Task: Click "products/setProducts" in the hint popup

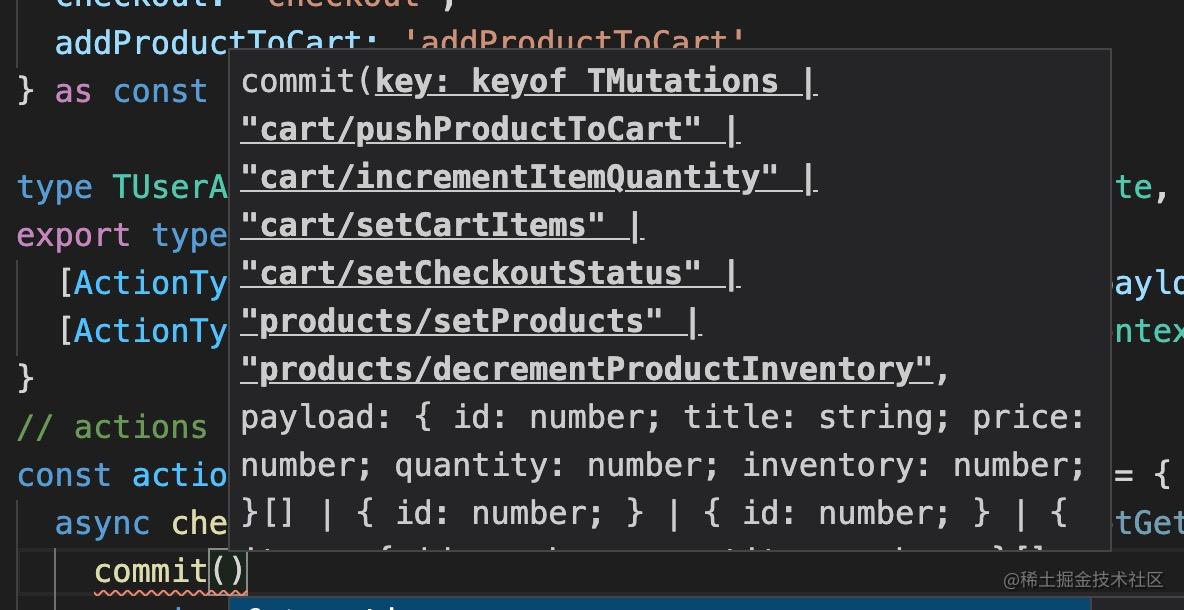Action: 452,322
